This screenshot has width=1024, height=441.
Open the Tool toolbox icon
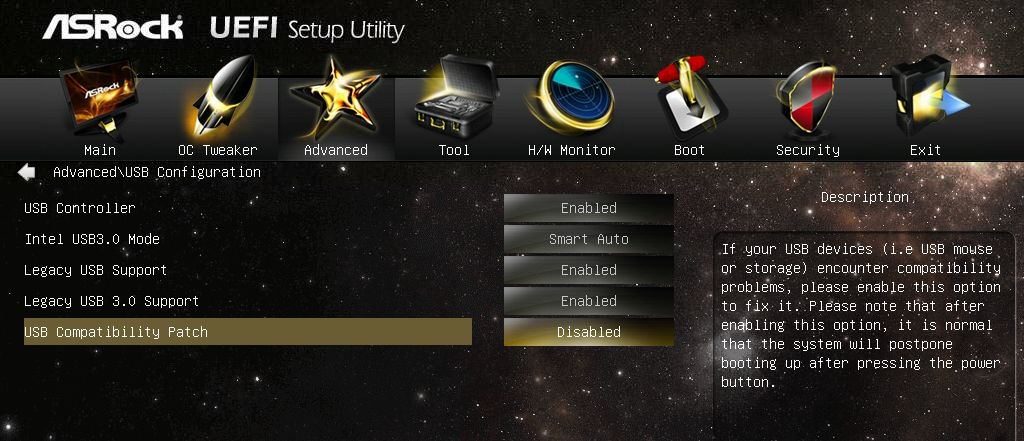click(455, 97)
